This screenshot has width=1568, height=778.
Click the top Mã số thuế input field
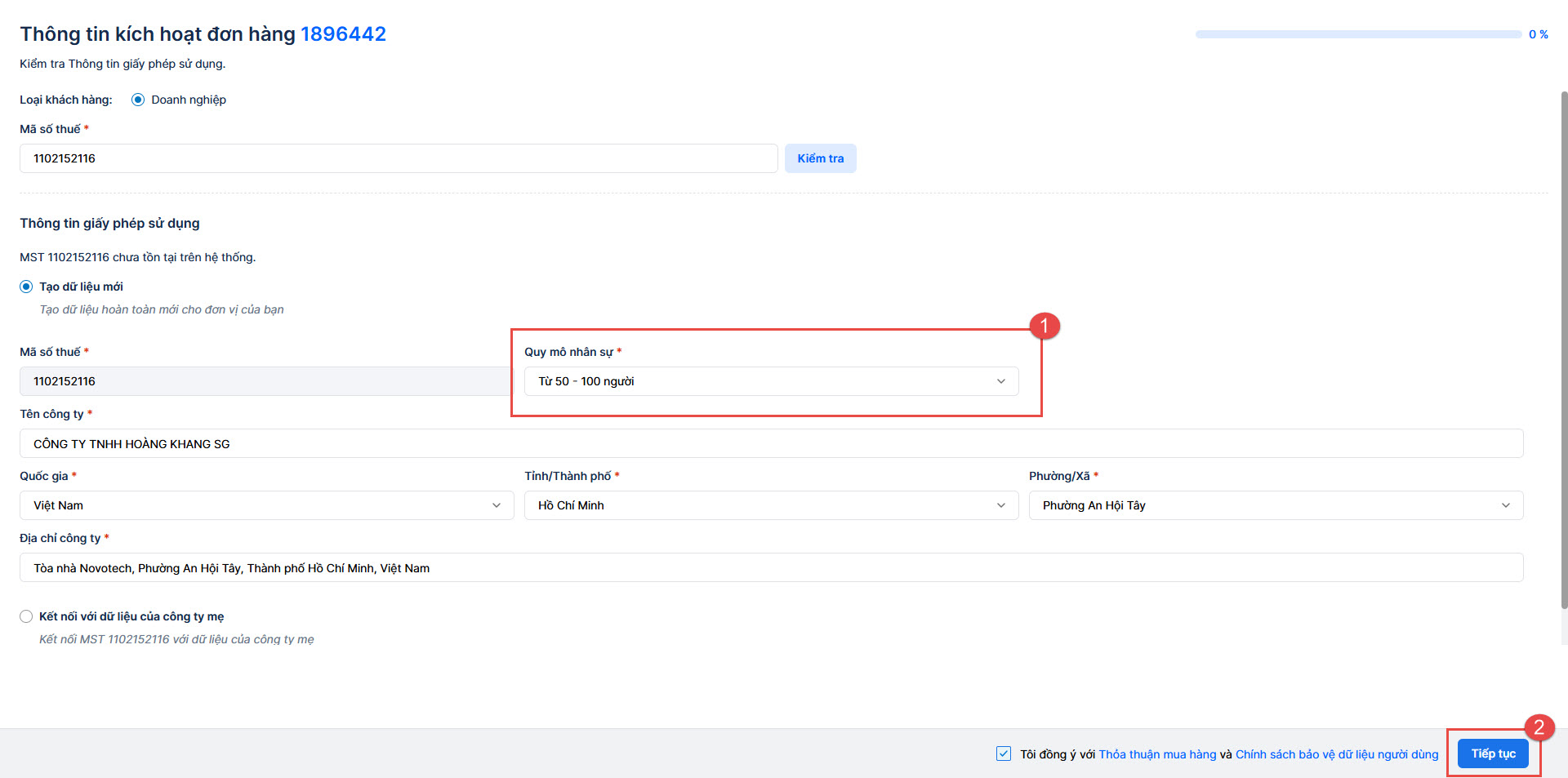coord(398,158)
